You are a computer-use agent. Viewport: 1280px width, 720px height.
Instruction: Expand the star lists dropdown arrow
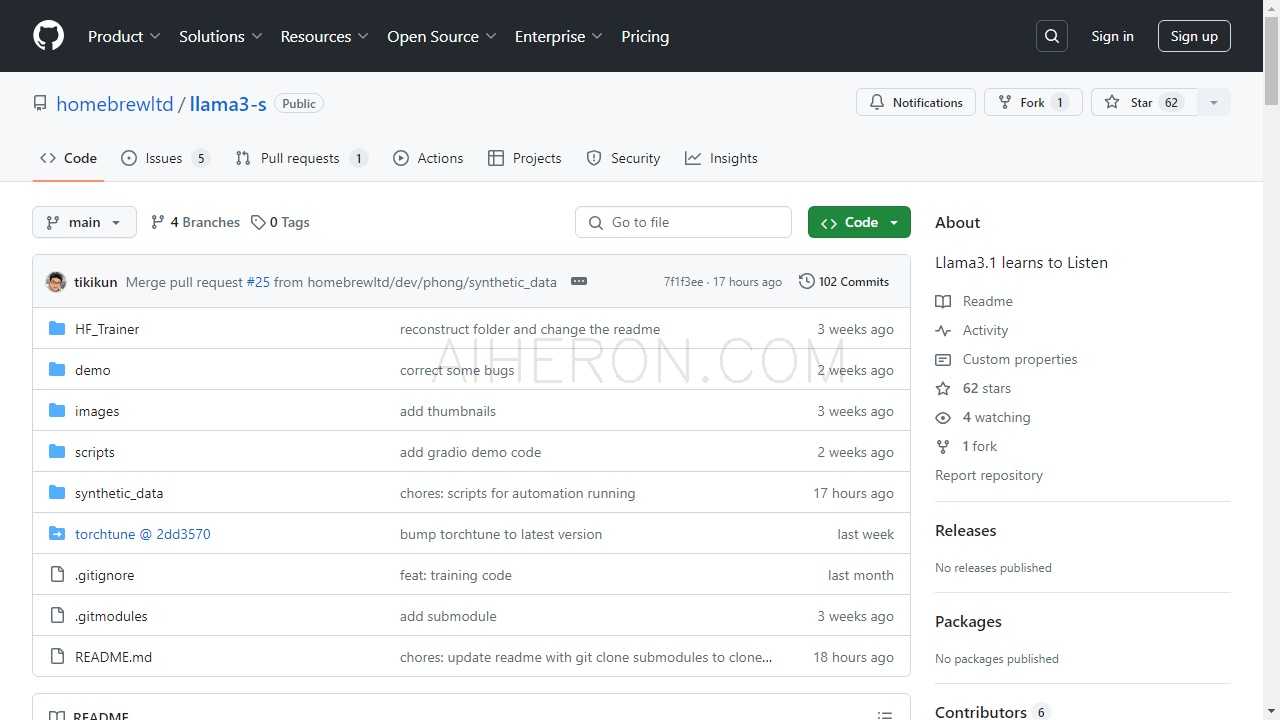[1214, 103]
